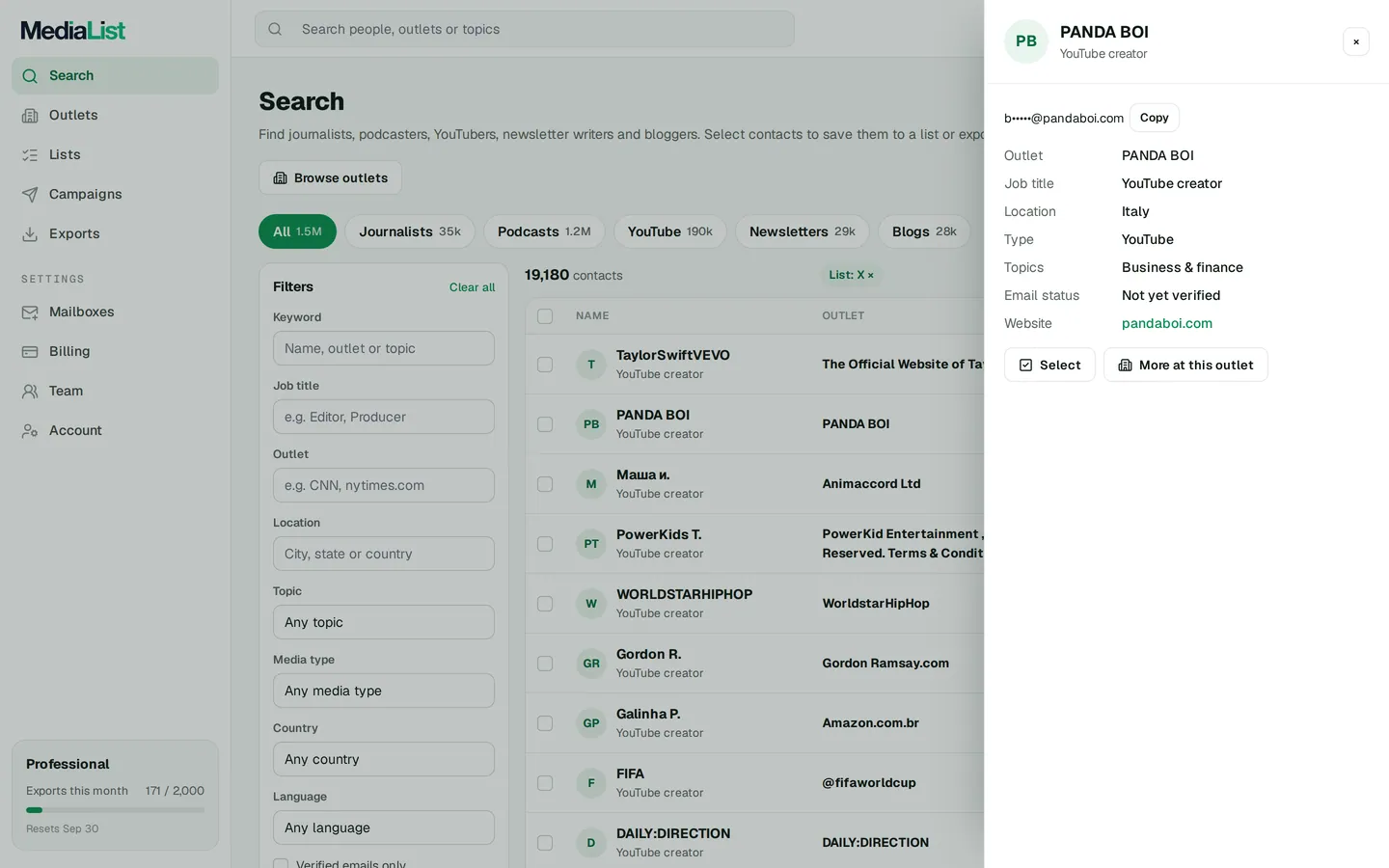Click the Gordon R. avatar icon
Screen dimensions: 1389x868
(x=591, y=664)
